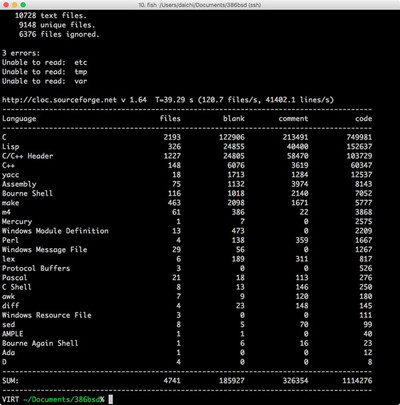400x405 pixels.
Task: Click the 'Bourne Again Shell' row name
Action: coord(40,343)
